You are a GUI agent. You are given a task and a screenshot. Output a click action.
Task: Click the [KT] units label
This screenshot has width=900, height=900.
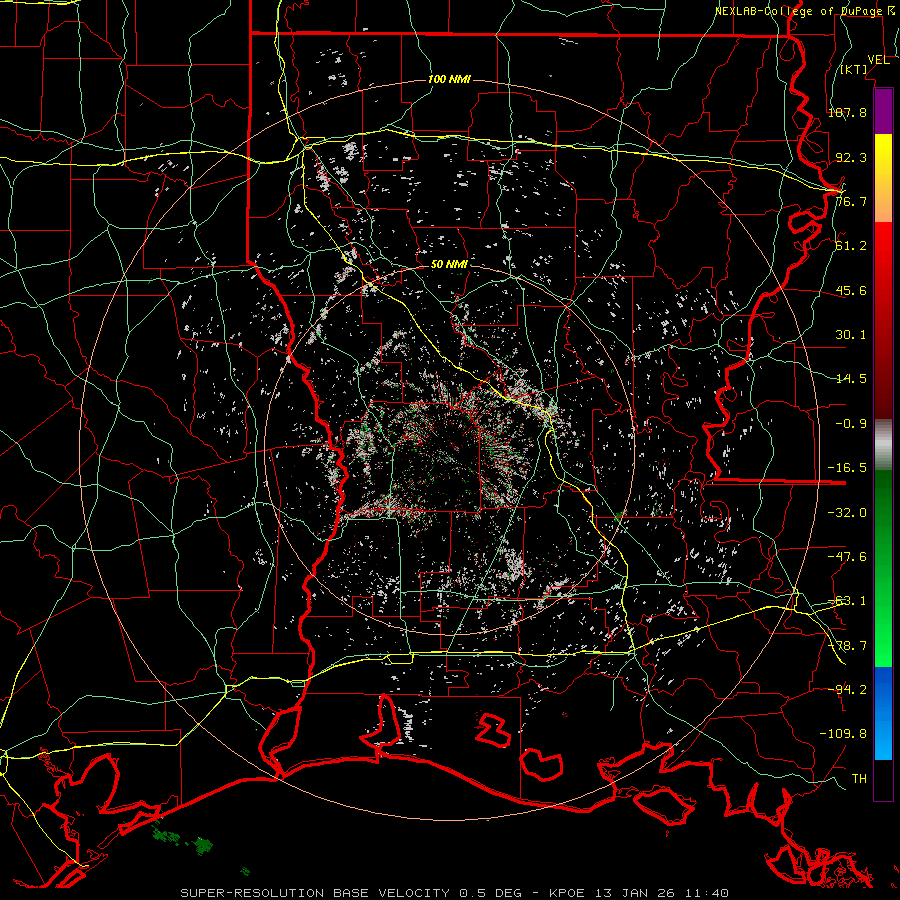pos(854,69)
